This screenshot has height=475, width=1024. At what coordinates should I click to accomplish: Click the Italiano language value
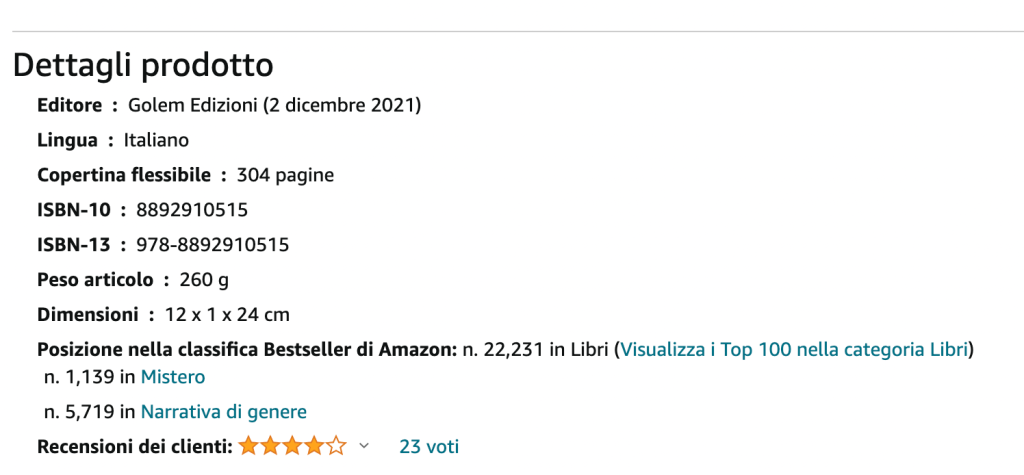point(156,140)
